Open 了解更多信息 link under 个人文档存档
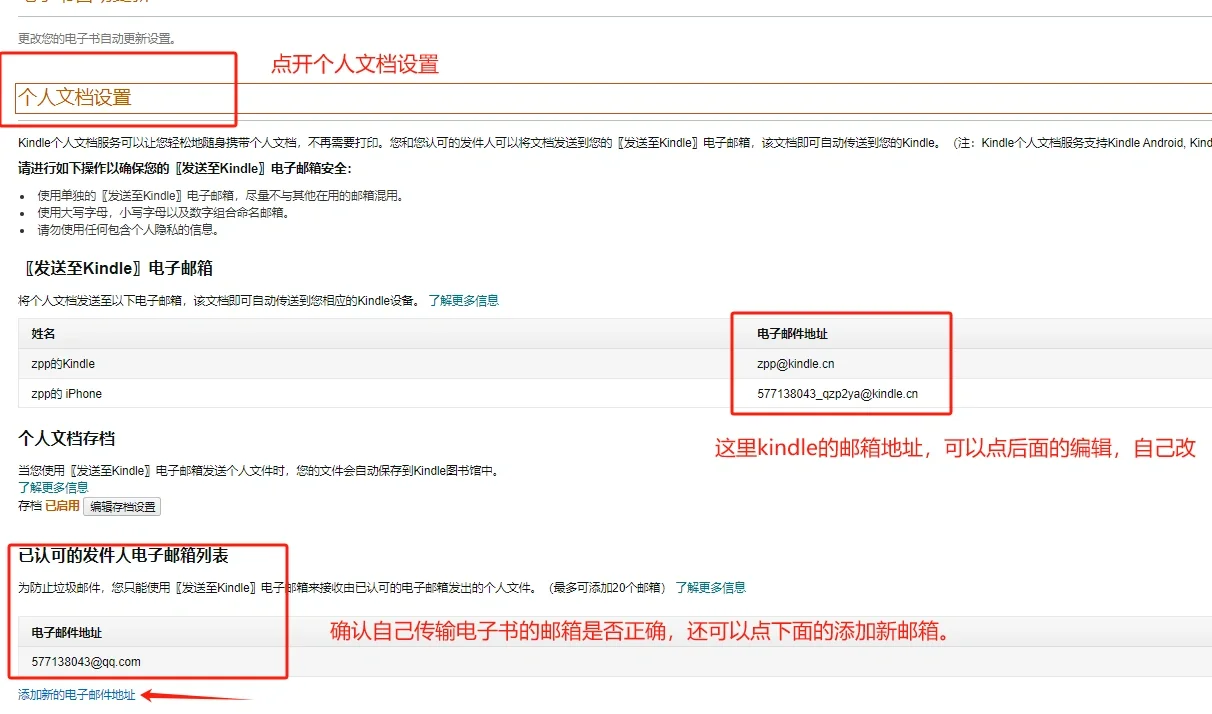Image resolution: width=1212 pixels, height=714 pixels. [53, 487]
